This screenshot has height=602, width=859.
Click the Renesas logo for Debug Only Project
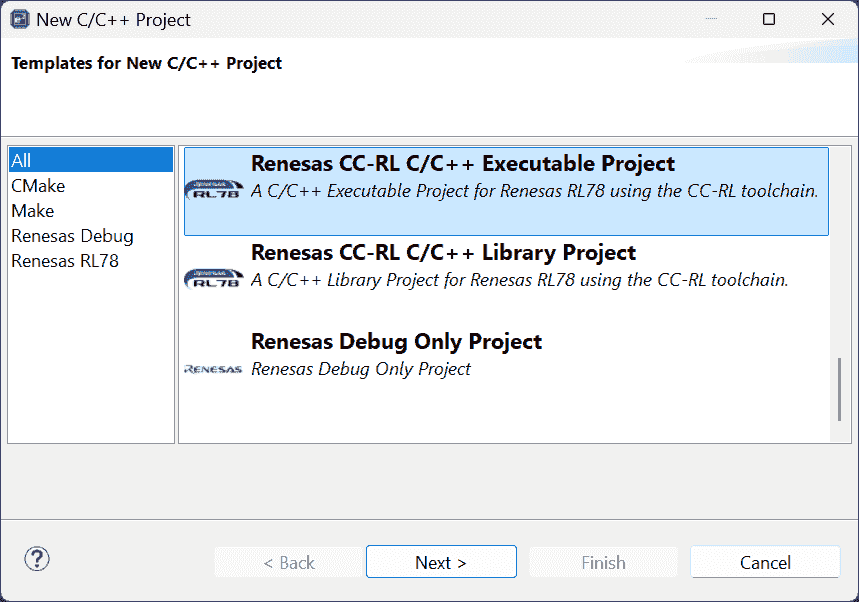coord(214,369)
